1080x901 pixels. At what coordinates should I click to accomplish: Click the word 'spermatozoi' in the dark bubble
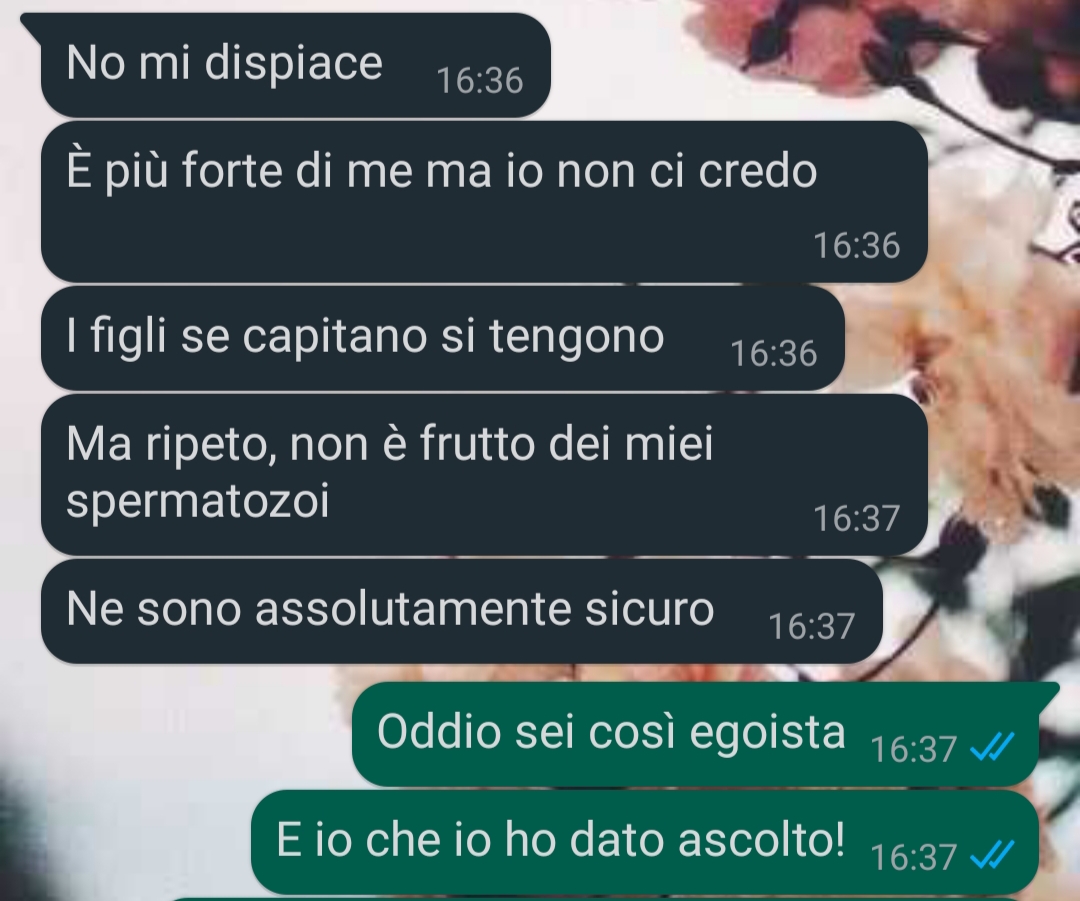coord(198,502)
